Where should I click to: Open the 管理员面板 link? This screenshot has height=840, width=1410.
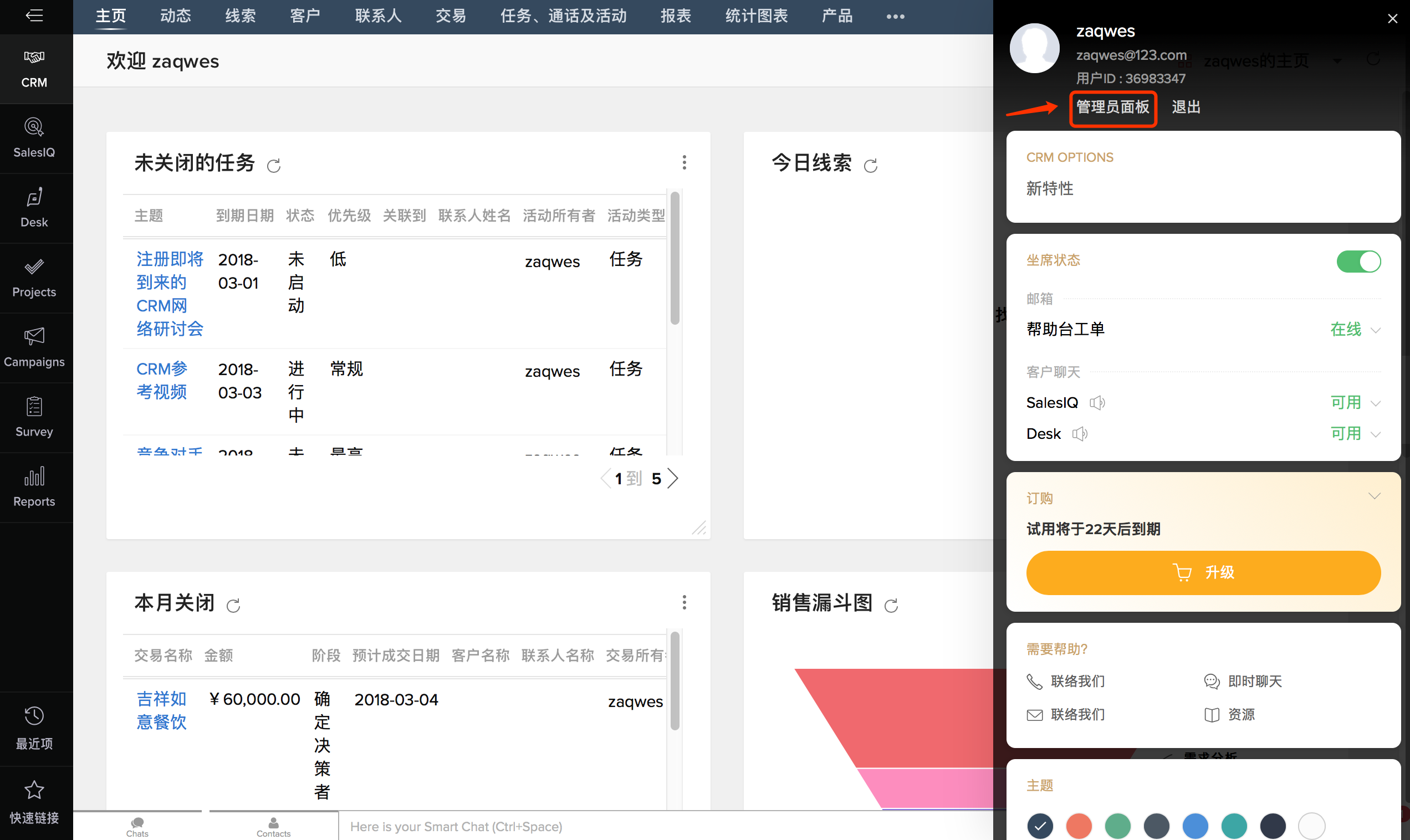point(1112,107)
